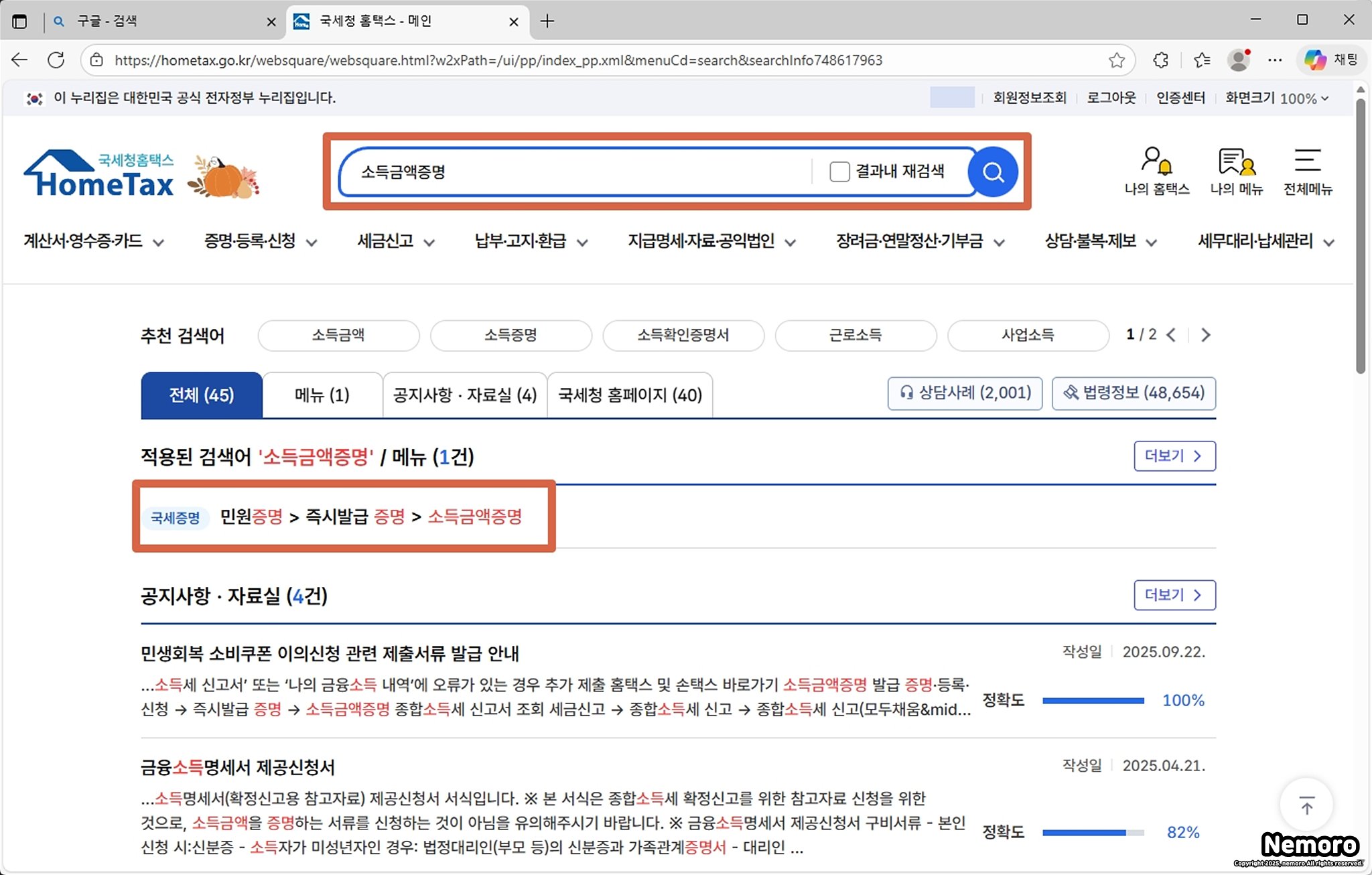The height and width of the screenshot is (875, 1372).
Task: Click the browser refresh icon
Action: coord(56,60)
